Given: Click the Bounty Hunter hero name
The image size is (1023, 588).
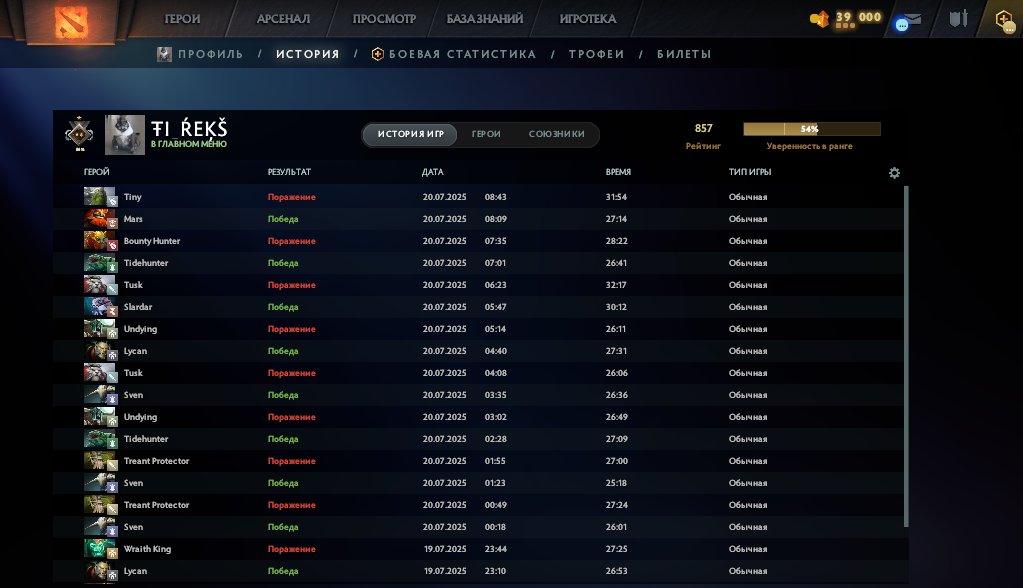Looking at the screenshot, I should tap(152, 241).
